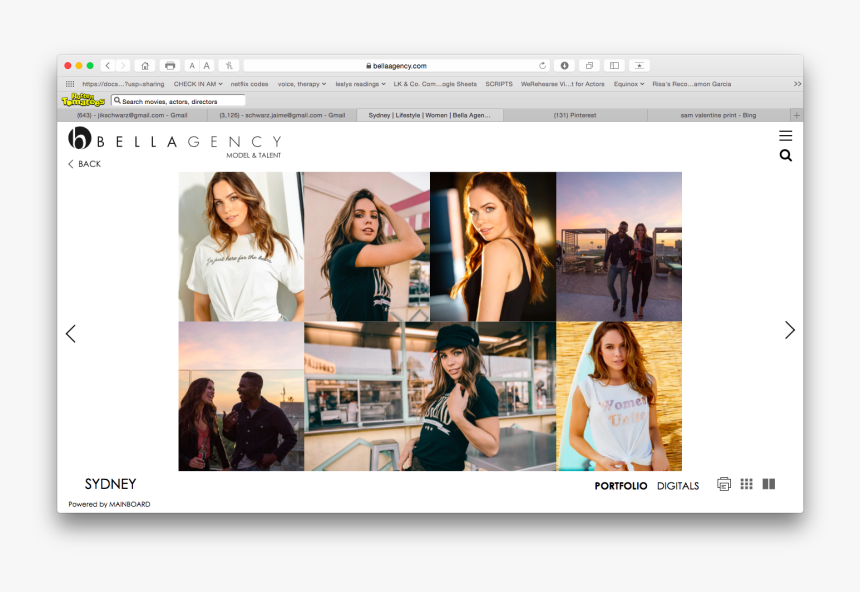This screenshot has height=592, width=860.
Task: Advance the photo carousel right arrow
Action: click(x=790, y=330)
